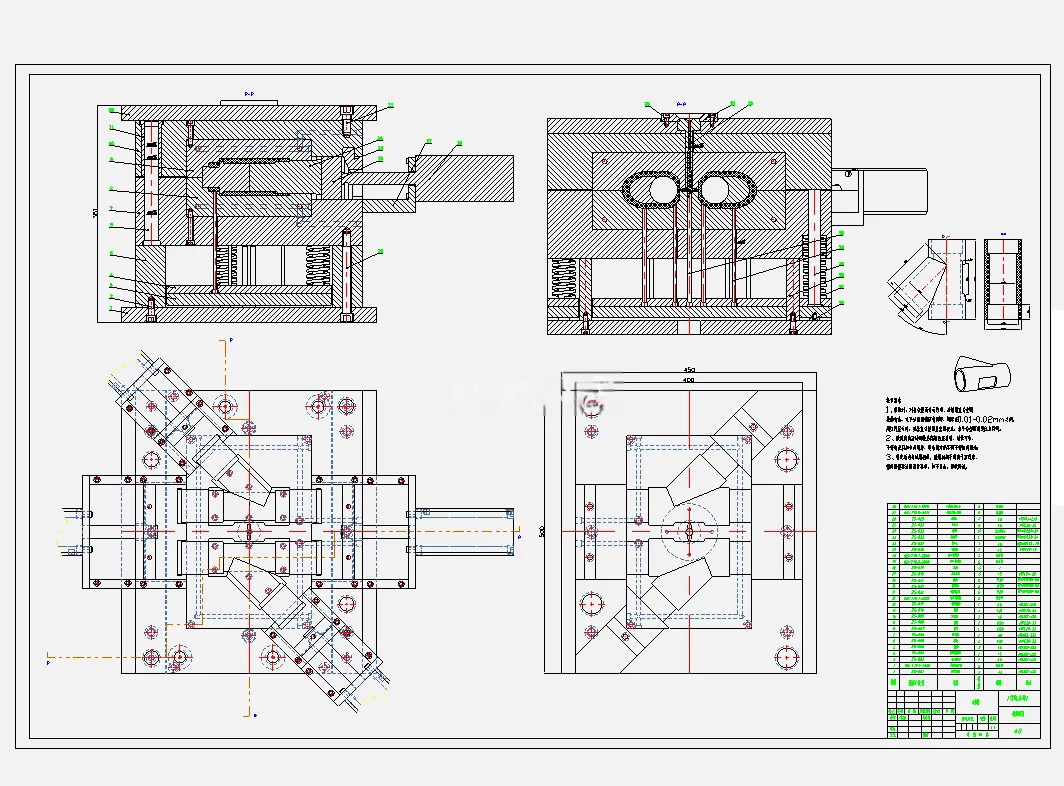Click the A0 sheet size cell in title block

pyautogui.click(x=1019, y=731)
